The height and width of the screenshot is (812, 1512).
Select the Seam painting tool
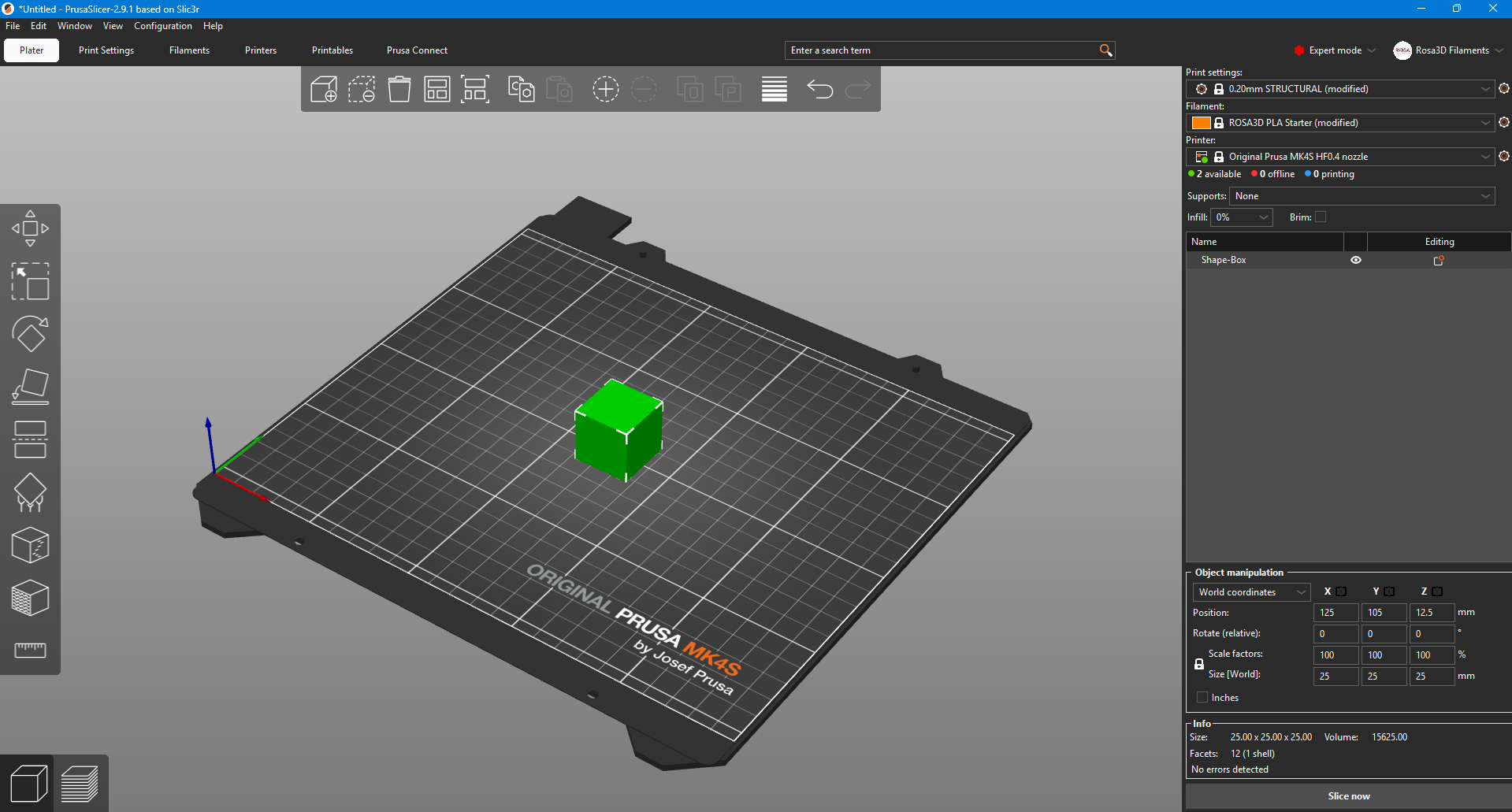[x=30, y=545]
